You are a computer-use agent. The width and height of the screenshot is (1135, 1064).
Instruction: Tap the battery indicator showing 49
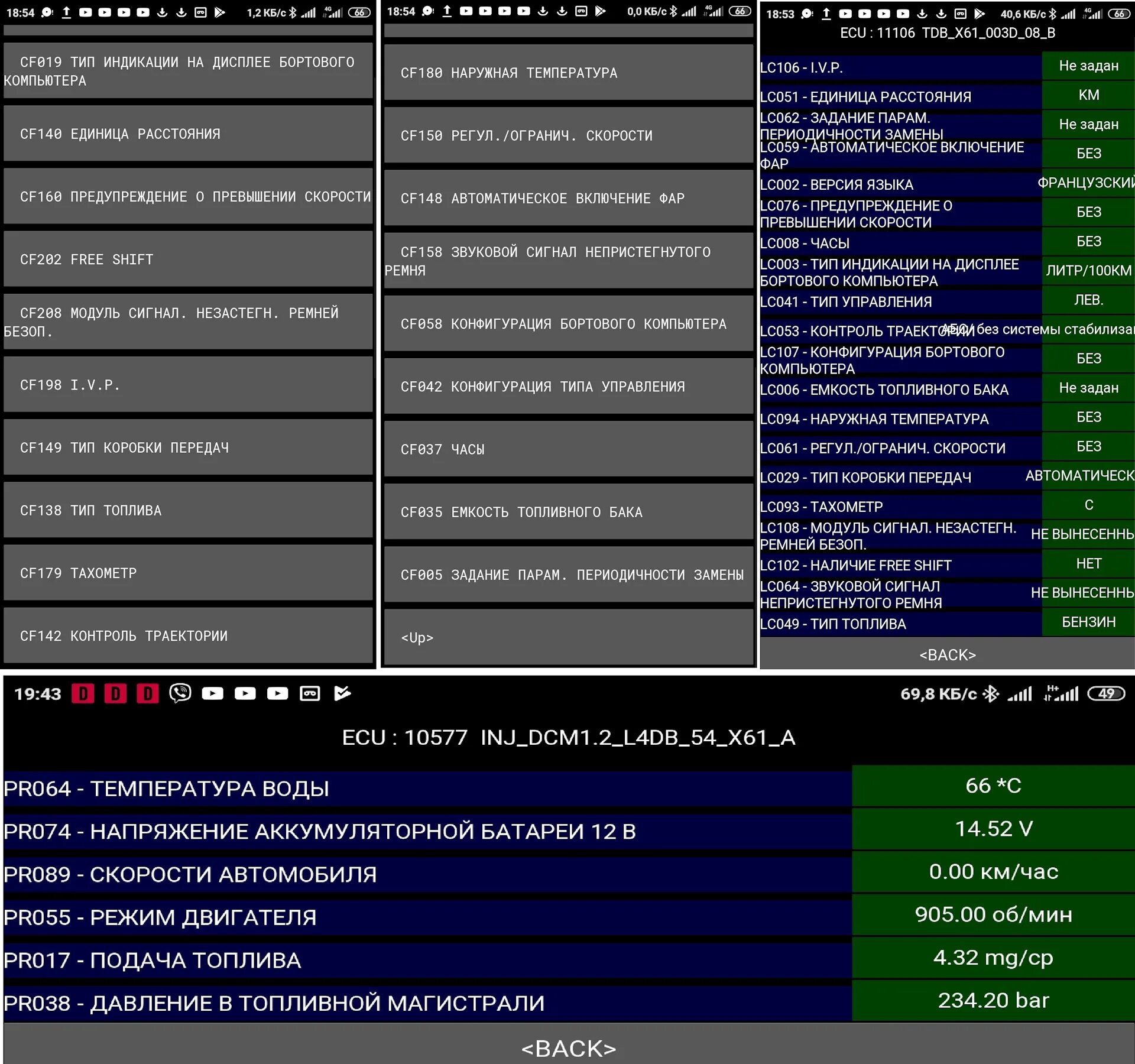pos(1106,694)
